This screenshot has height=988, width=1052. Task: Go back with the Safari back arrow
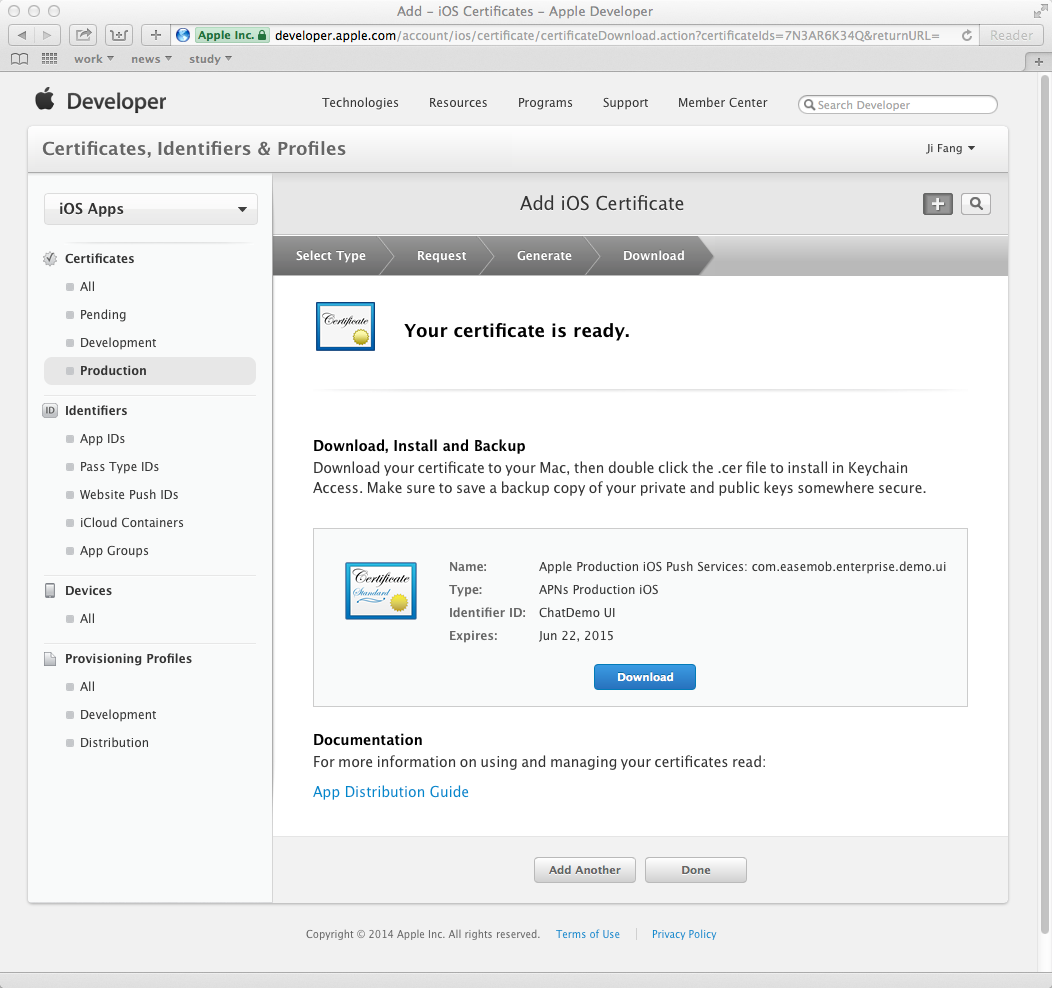click(x=21, y=35)
